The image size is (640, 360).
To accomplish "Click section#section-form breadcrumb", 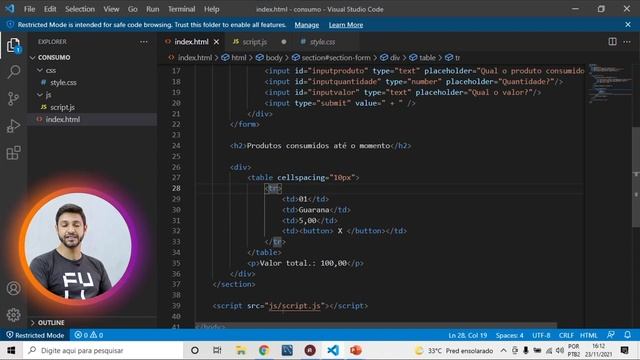I will point(336,58).
